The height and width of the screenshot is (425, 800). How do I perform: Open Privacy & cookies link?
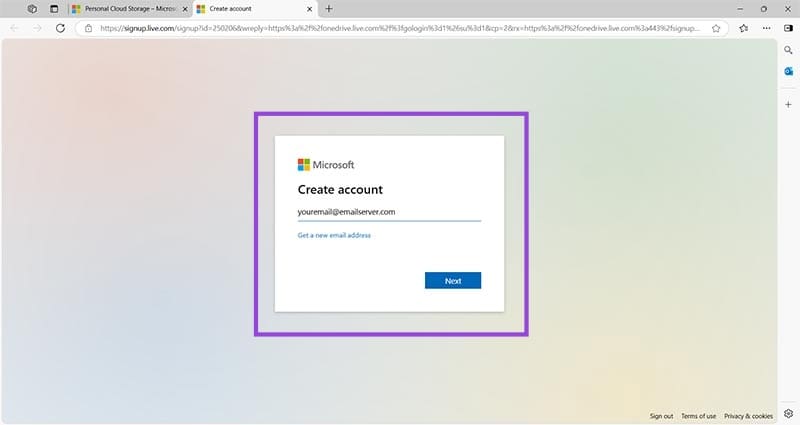click(x=748, y=416)
